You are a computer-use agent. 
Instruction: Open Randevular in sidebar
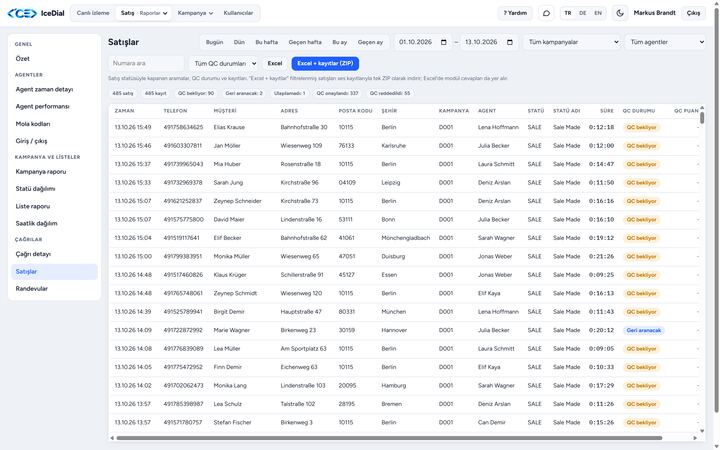tap(54, 289)
